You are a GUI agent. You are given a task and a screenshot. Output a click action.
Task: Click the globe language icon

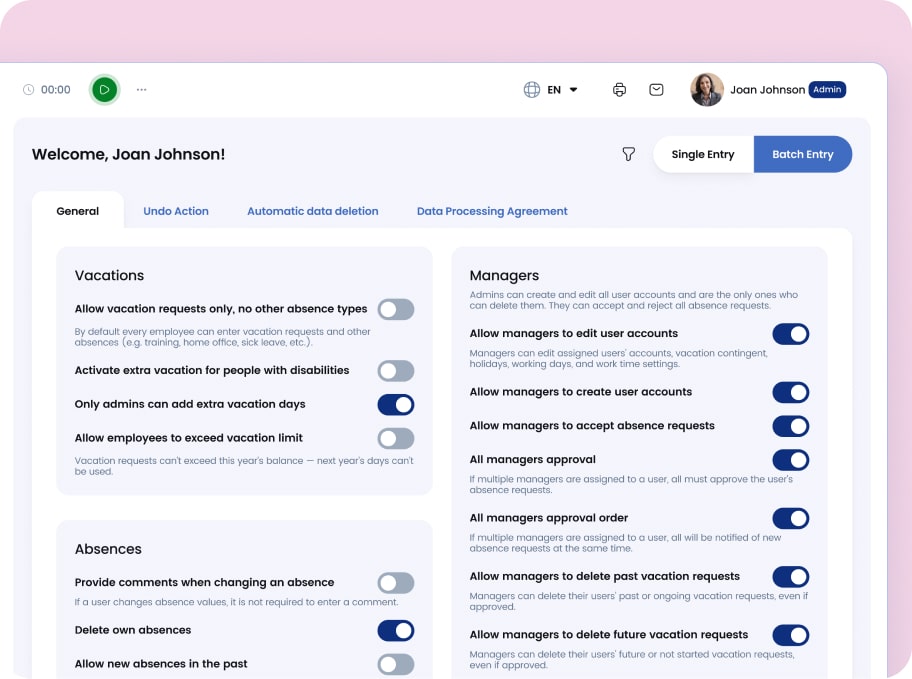[x=532, y=90]
